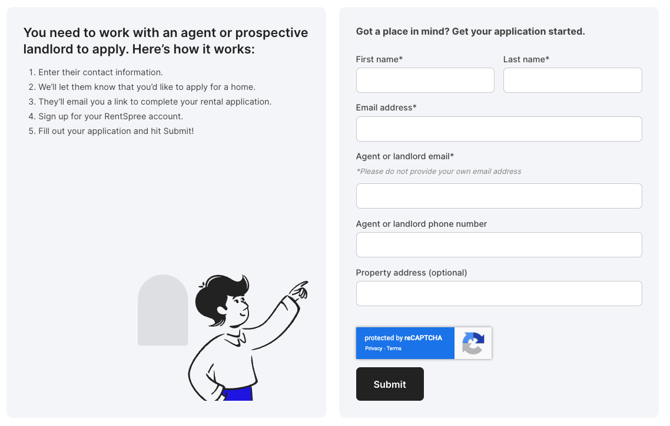Click the Email address* label
The height and width of the screenshot is (426, 670).
386,108
